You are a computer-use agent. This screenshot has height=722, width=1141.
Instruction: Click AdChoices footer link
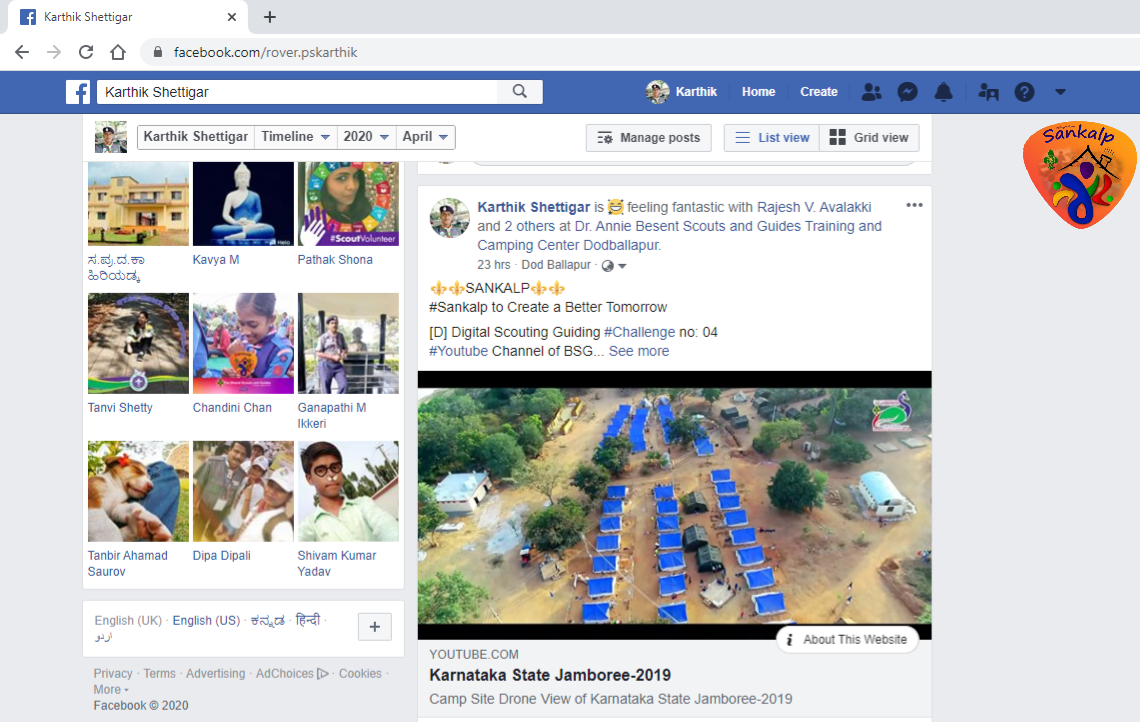(x=292, y=673)
